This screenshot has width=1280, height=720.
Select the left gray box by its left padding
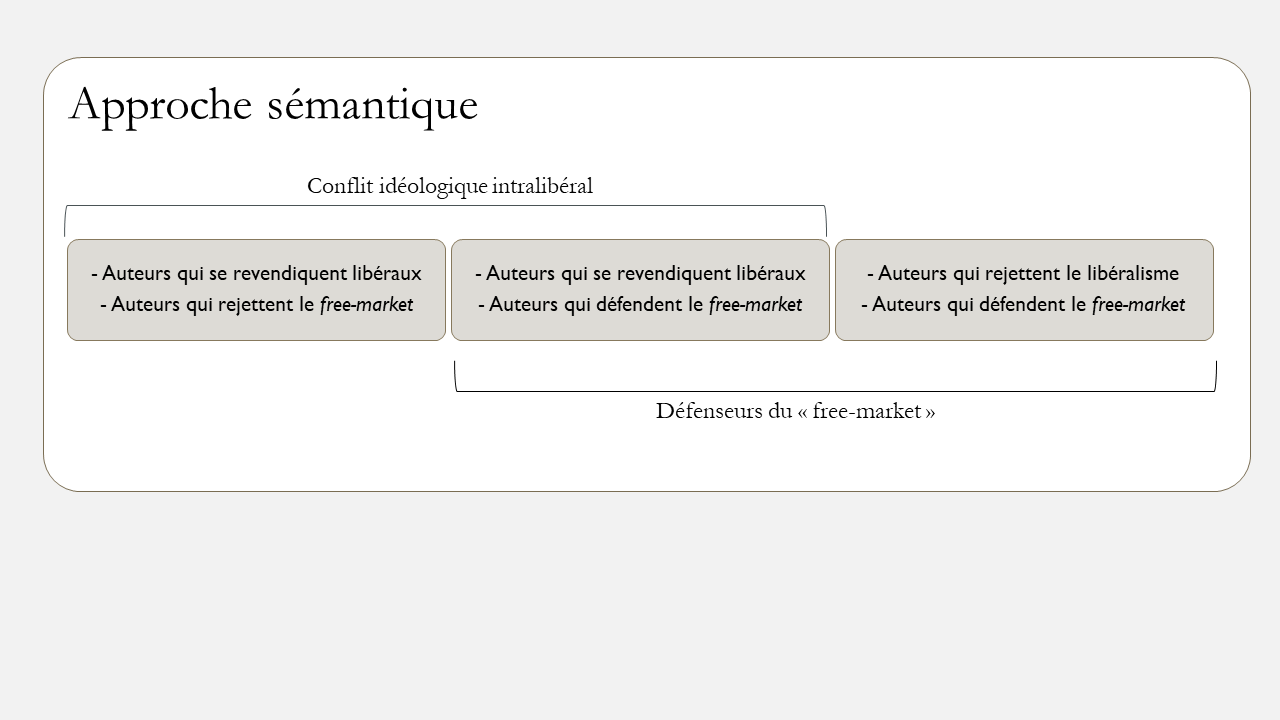78,290
